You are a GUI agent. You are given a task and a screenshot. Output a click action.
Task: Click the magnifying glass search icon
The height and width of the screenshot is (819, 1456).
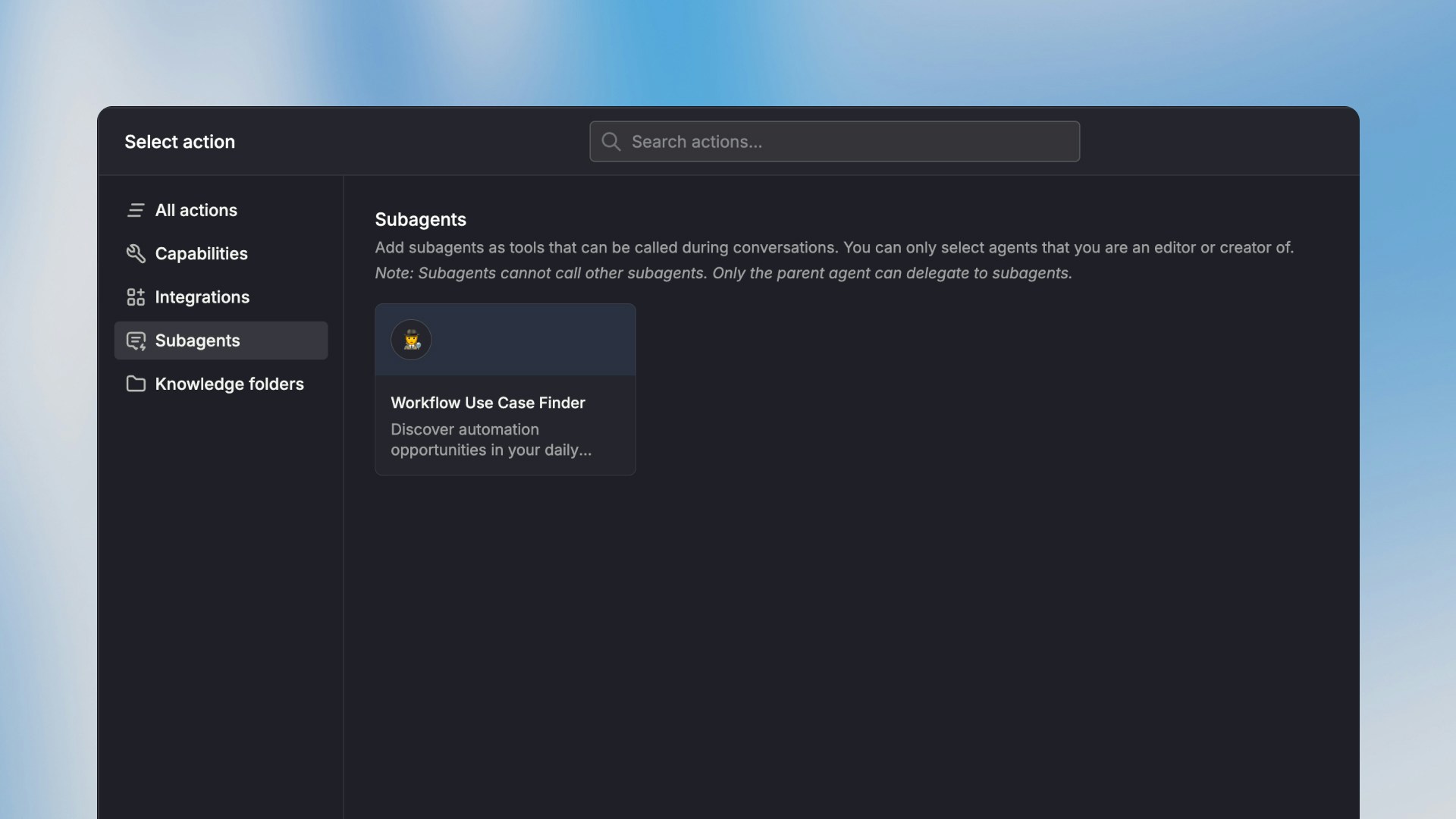611,142
